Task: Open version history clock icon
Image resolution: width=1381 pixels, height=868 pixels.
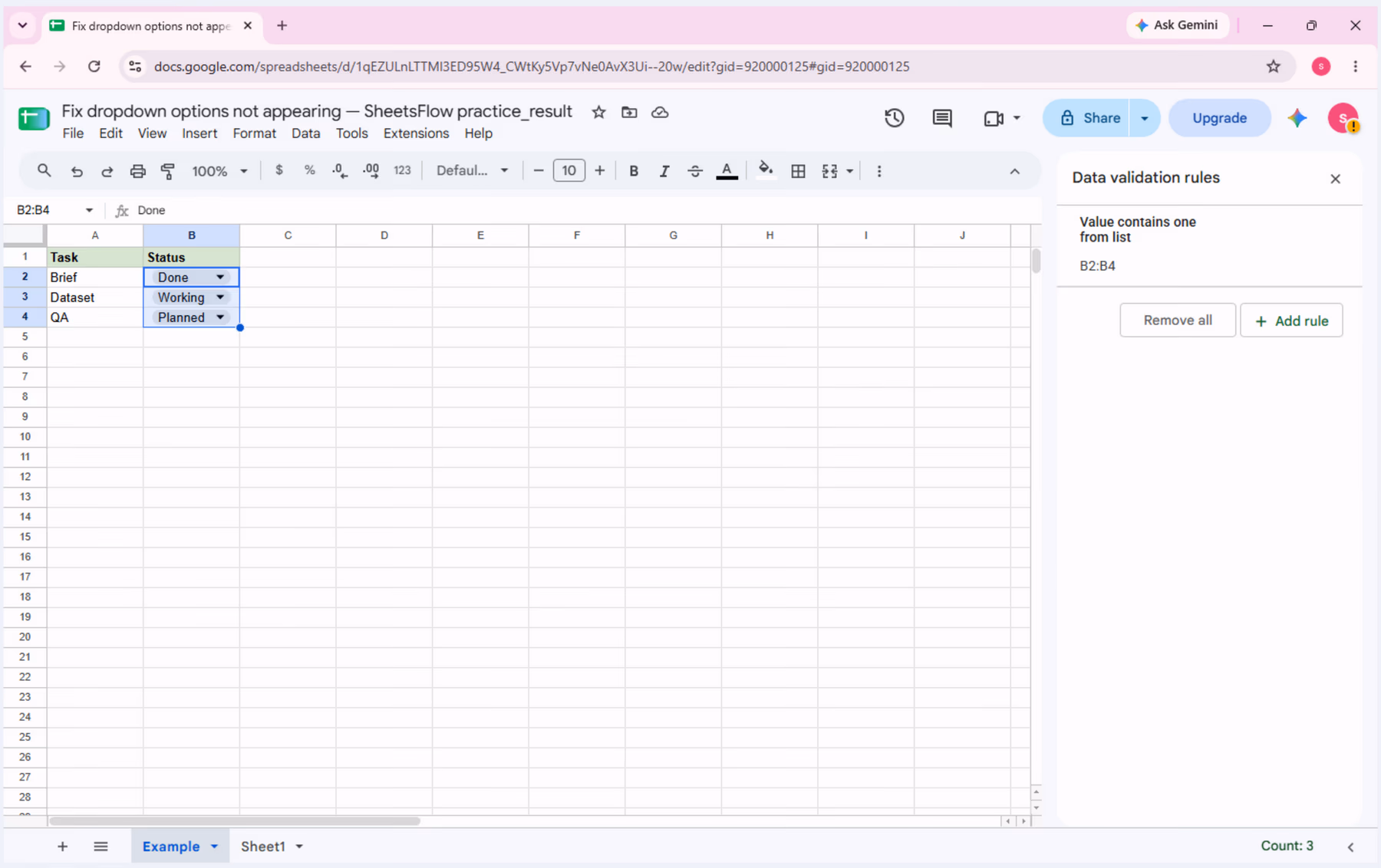Action: (894, 118)
